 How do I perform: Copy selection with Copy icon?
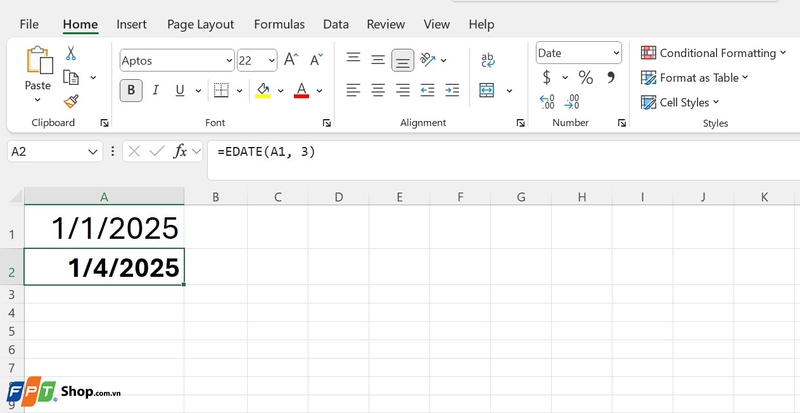coord(71,78)
